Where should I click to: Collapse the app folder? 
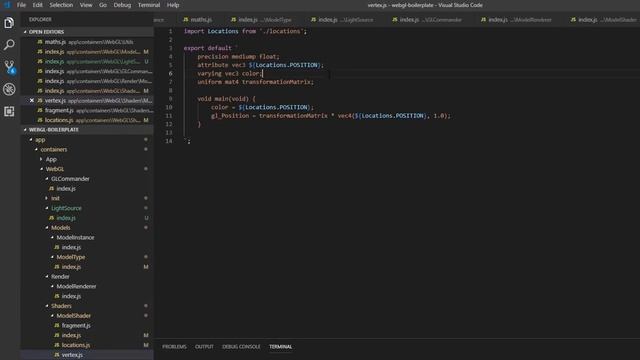[31, 140]
